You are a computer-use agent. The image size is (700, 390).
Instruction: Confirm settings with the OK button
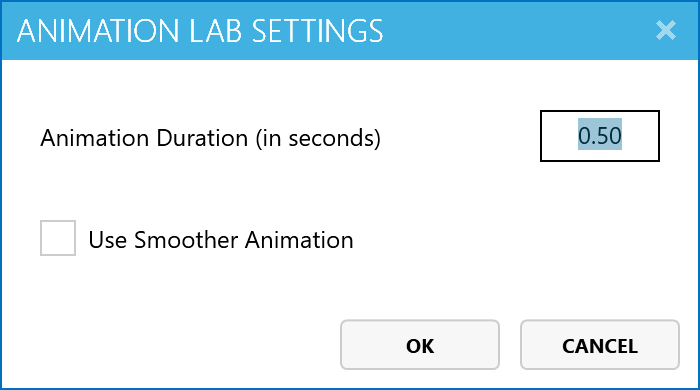[420, 344]
